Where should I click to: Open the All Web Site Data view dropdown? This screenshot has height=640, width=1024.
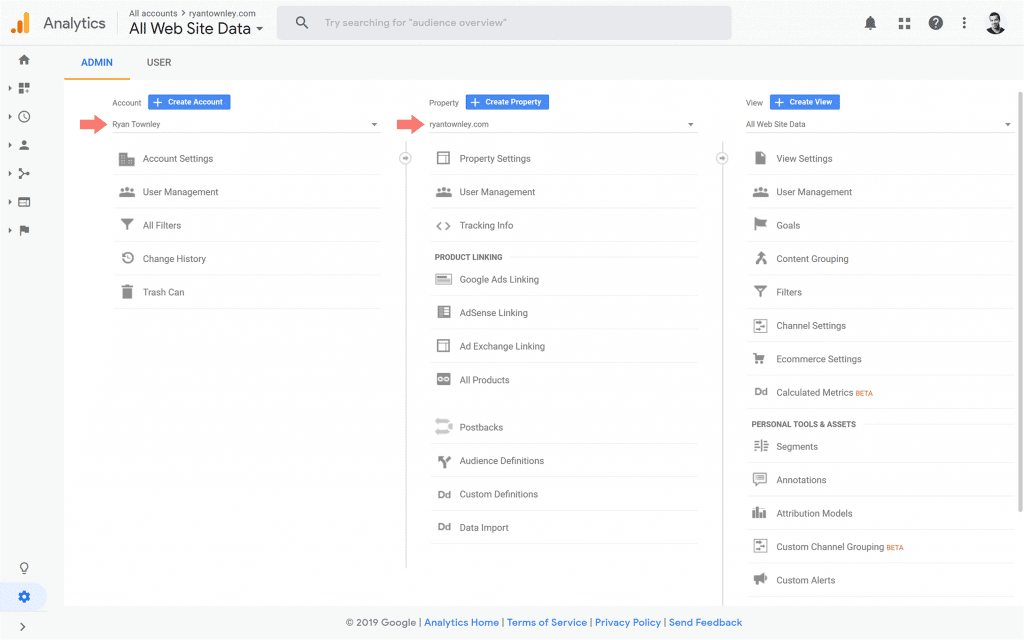click(879, 124)
